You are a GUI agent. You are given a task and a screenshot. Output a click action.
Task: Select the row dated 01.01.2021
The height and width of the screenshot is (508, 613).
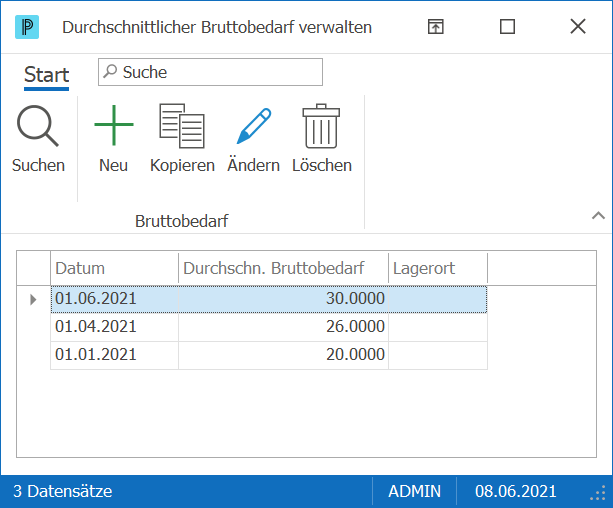click(269, 355)
